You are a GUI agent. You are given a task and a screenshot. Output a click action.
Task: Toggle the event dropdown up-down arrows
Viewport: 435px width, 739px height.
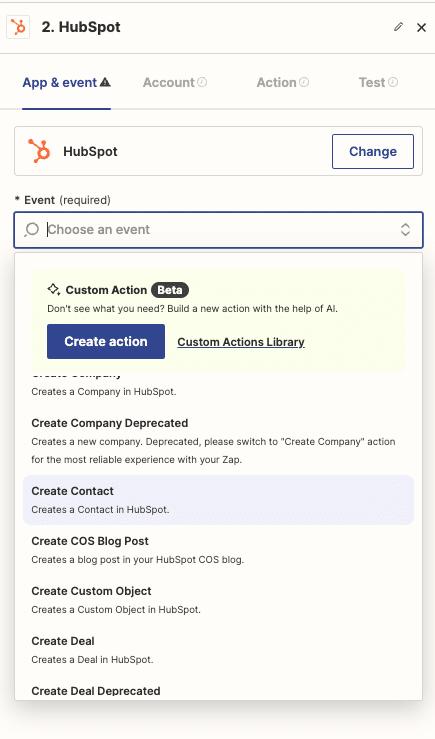pyautogui.click(x=405, y=230)
